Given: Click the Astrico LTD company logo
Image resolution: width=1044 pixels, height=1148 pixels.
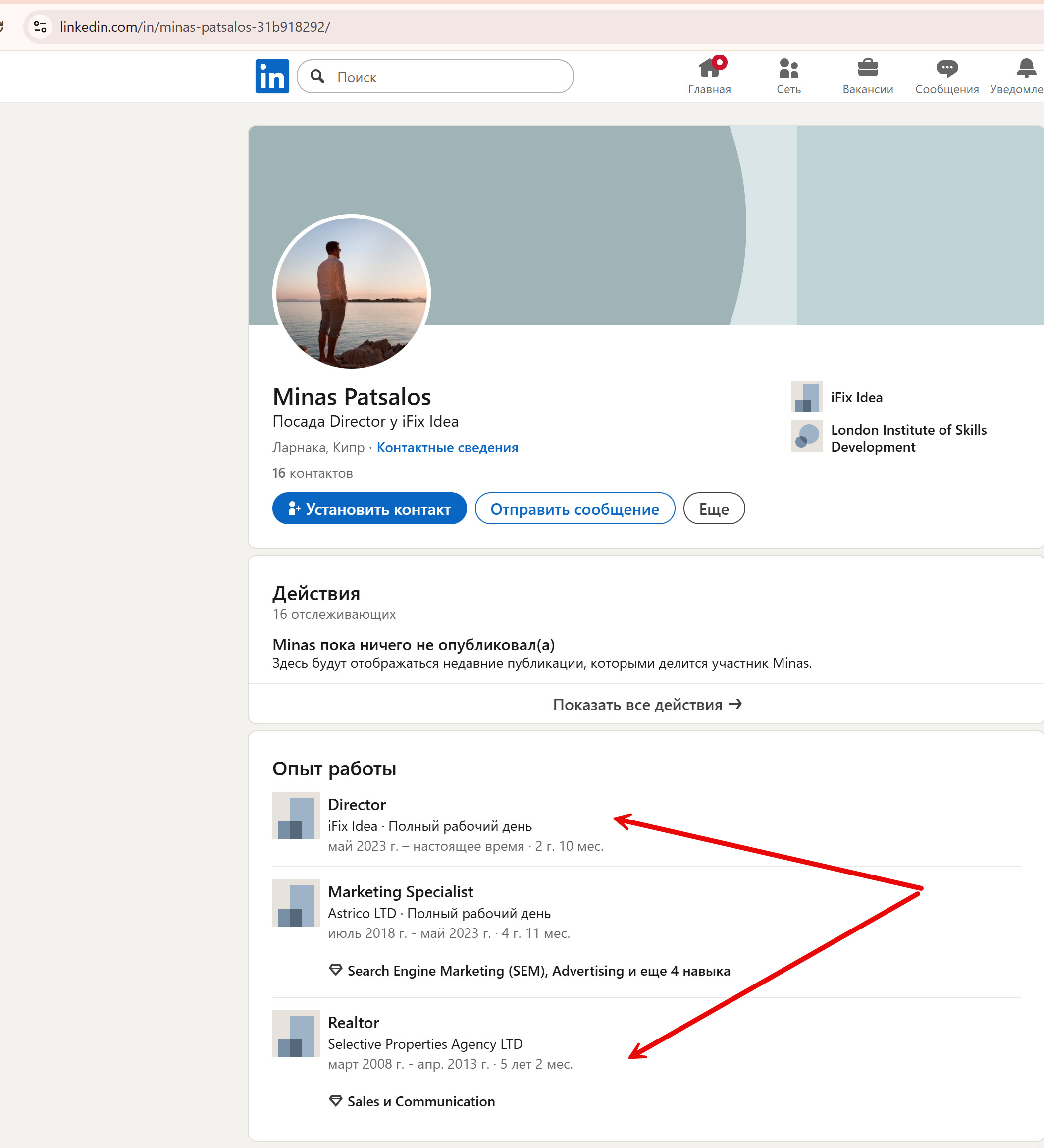Looking at the screenshot, I should pyautogui.click(x=296, y=903).
